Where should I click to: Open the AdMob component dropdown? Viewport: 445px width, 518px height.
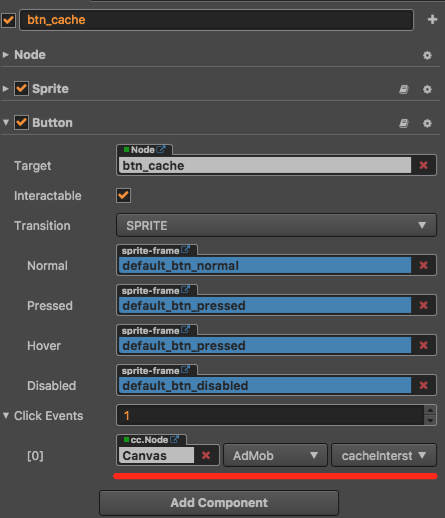point(275,455)
